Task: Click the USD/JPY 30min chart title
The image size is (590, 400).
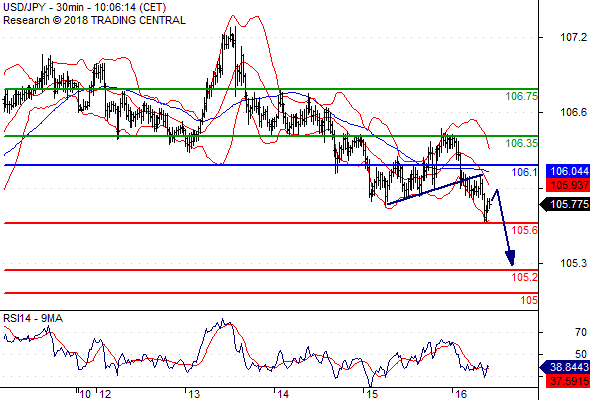Action: [85, 7]
